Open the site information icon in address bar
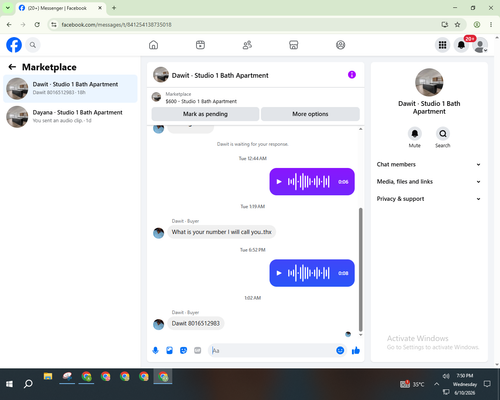Image resolution: width=500 pixels, height=400 pixels. pyautogui.click(x=54, y=25)
